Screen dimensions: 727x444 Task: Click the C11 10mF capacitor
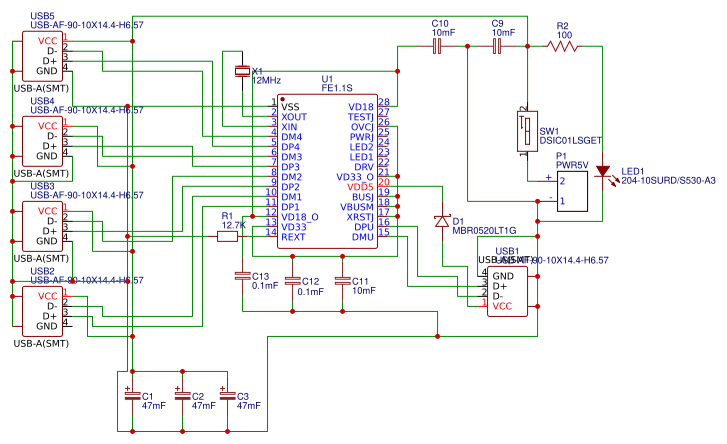pyautogui.click(x=343, y=281)
